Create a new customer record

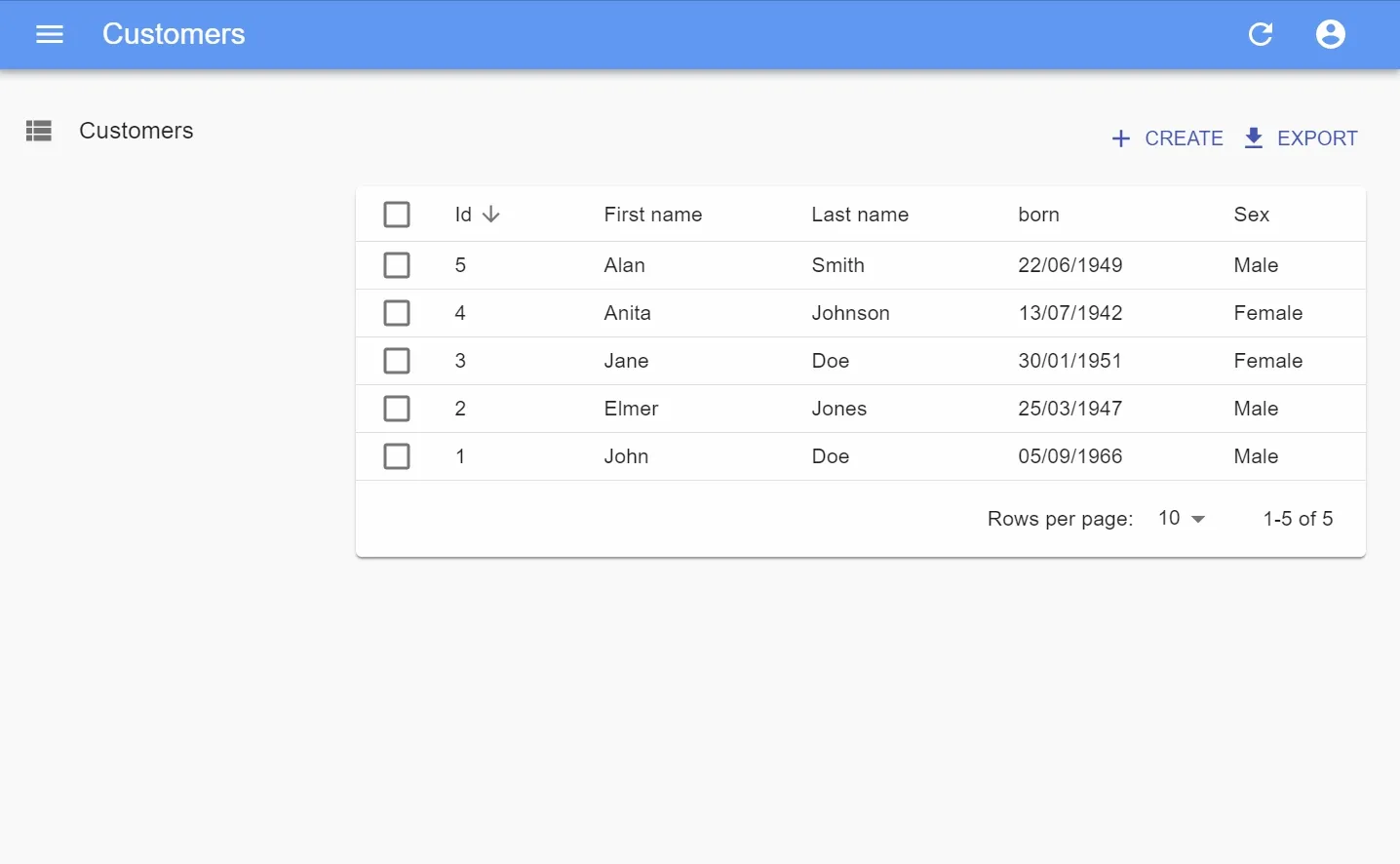(x=1167, y=138)
